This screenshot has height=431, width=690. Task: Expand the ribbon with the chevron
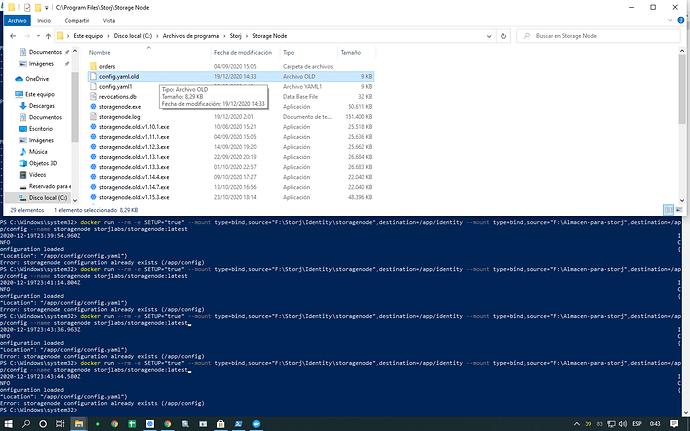[x=672, y=19]
